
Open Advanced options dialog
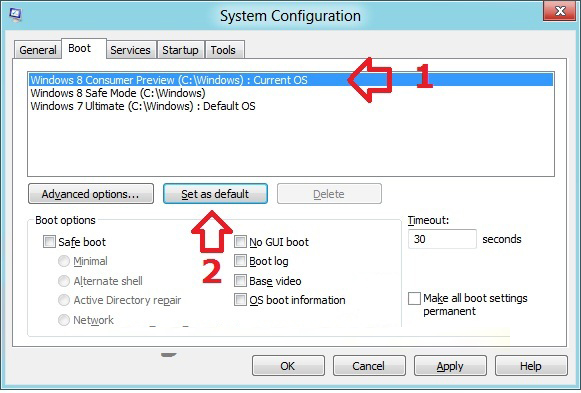pos(91,194)
